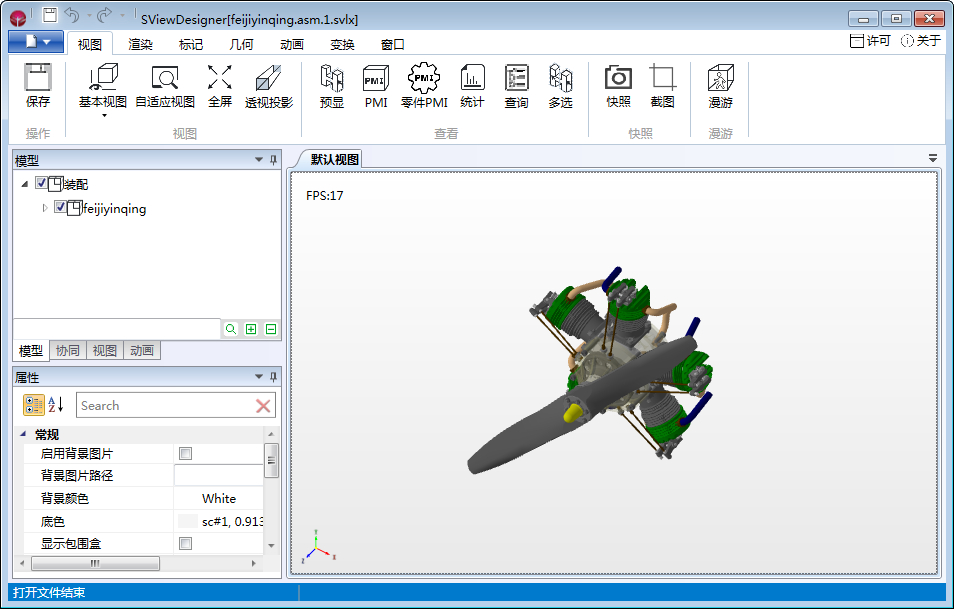
Task: Click the green collapse-all minus icon
Action: coord(271,329)
